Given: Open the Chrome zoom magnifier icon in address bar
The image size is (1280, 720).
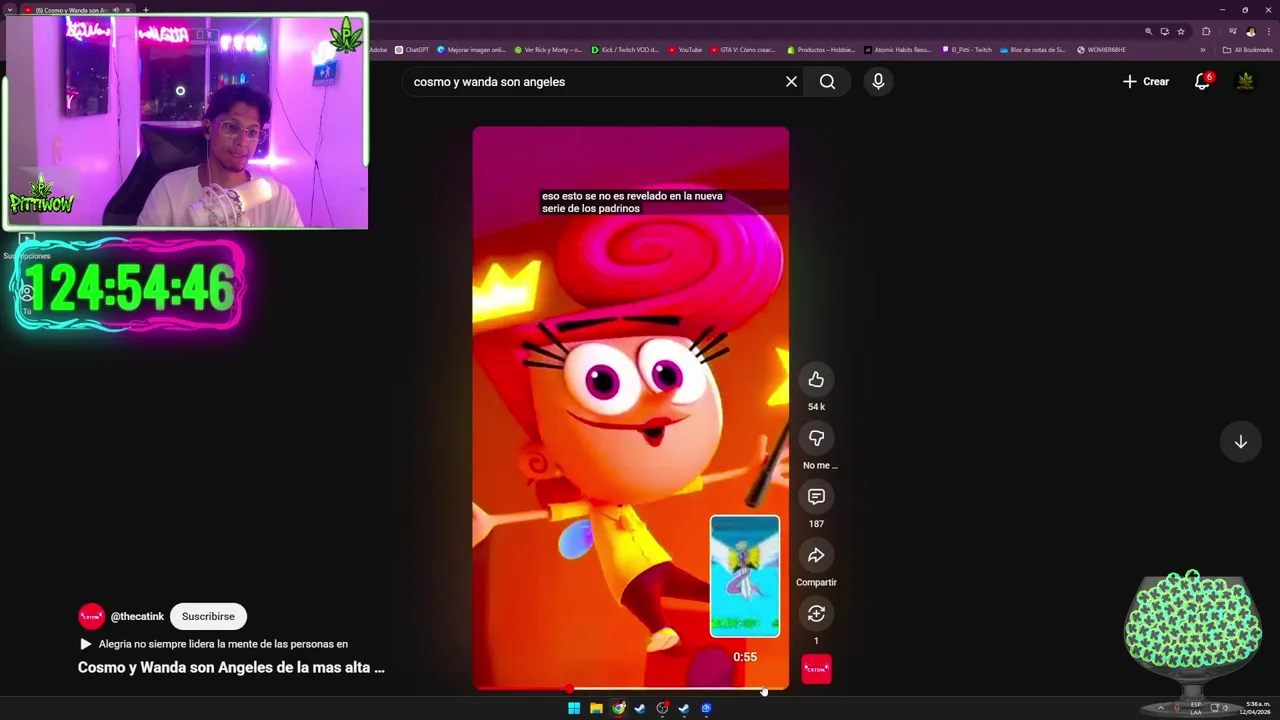Looking at the screenshot, I should tap(1149, 31).
